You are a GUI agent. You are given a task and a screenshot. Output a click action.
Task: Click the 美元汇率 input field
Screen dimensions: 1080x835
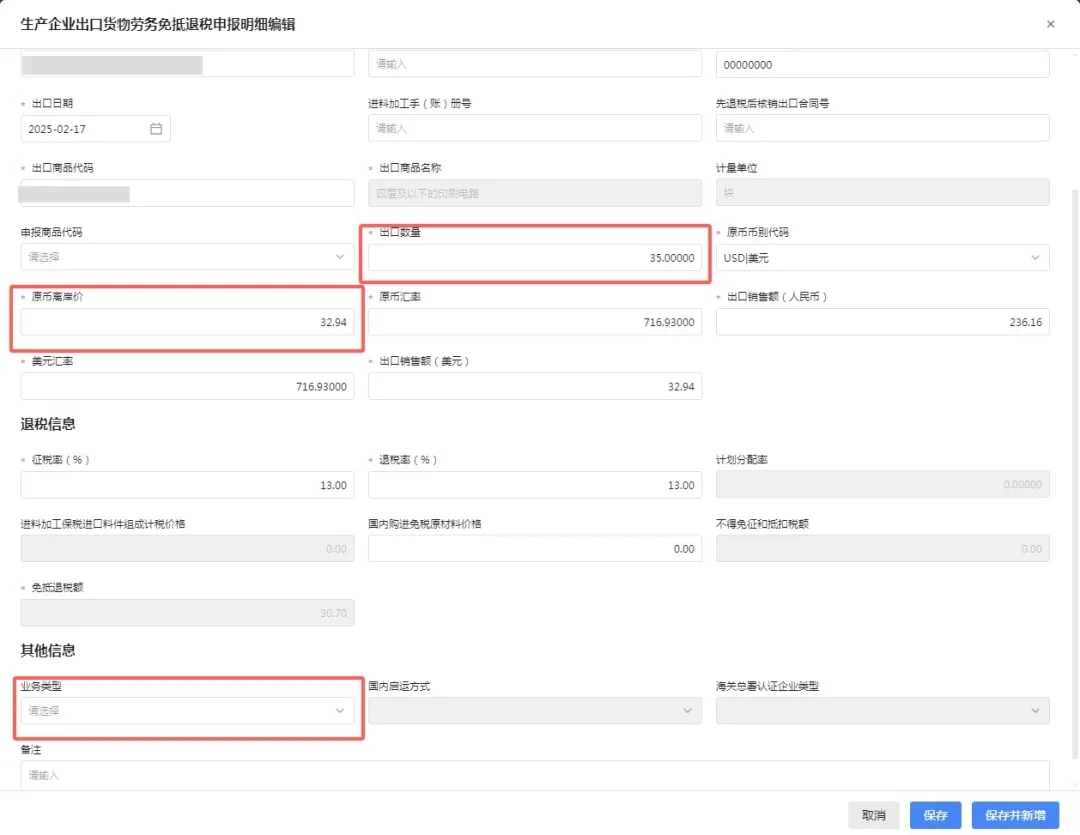pos(187,386)
